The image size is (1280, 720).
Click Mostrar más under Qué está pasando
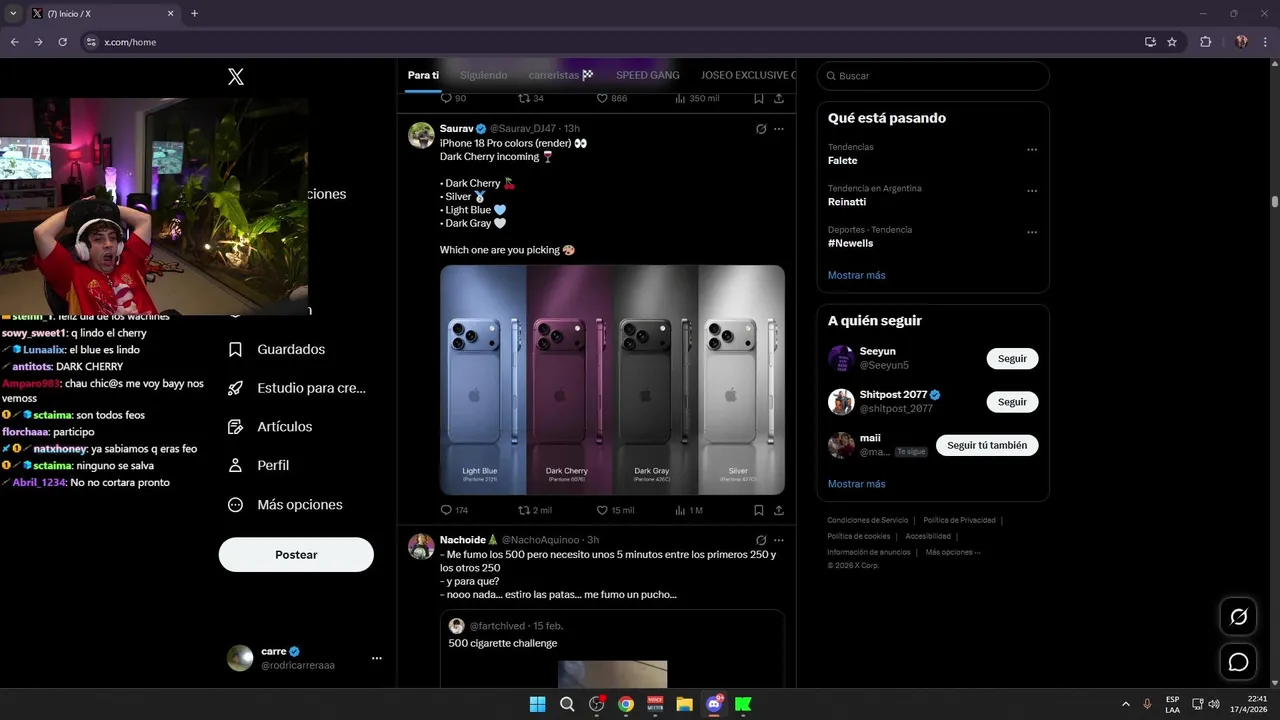[856, 275]
